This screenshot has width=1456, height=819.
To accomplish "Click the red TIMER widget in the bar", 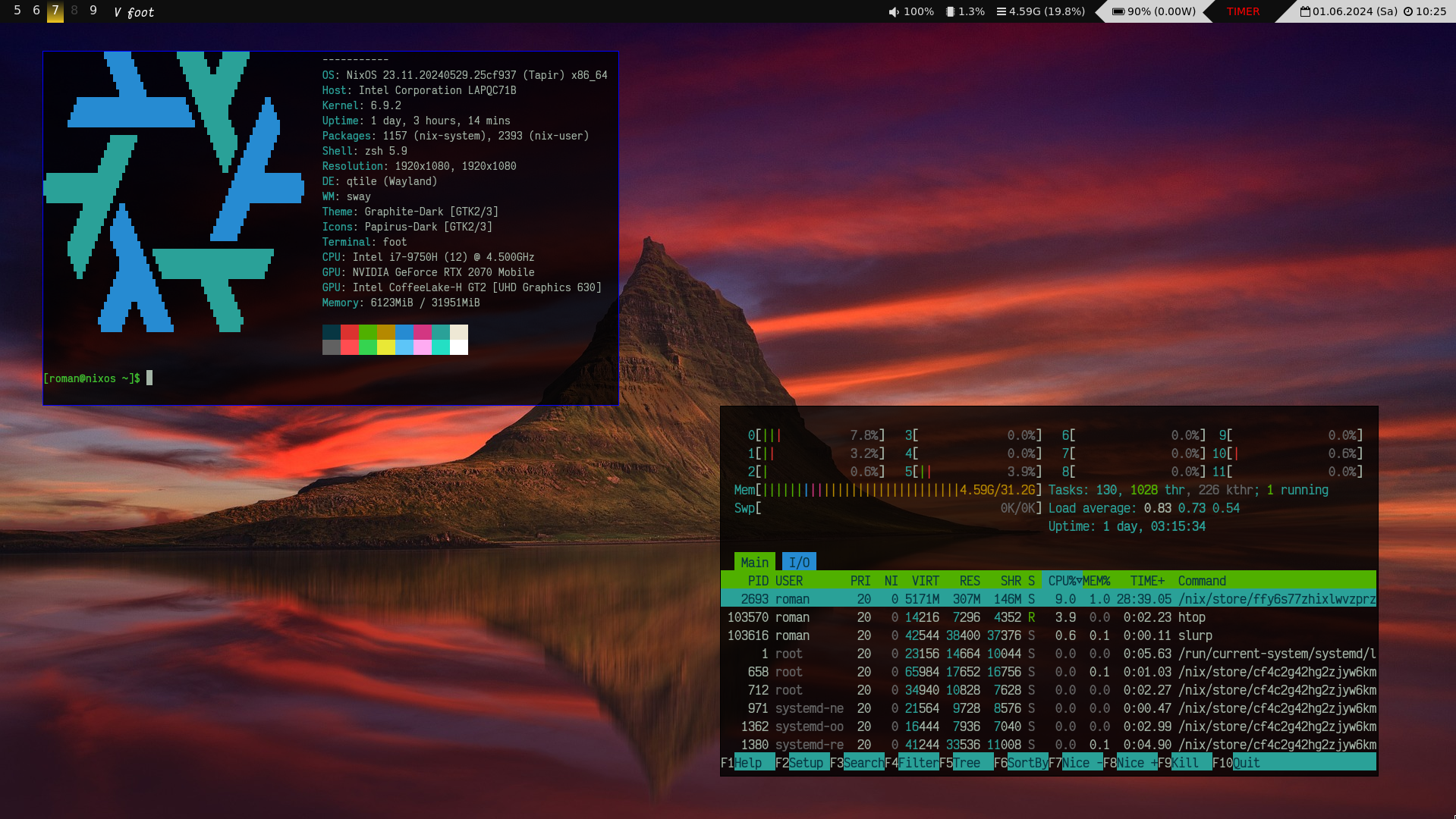I will (1243, 11).
